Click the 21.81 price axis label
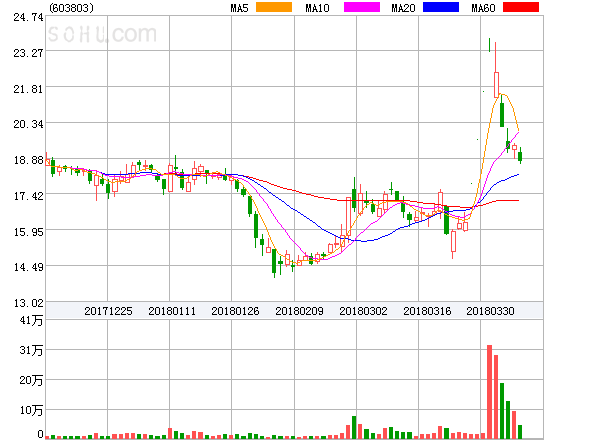 pyautogui.click(x=28, y=89)
